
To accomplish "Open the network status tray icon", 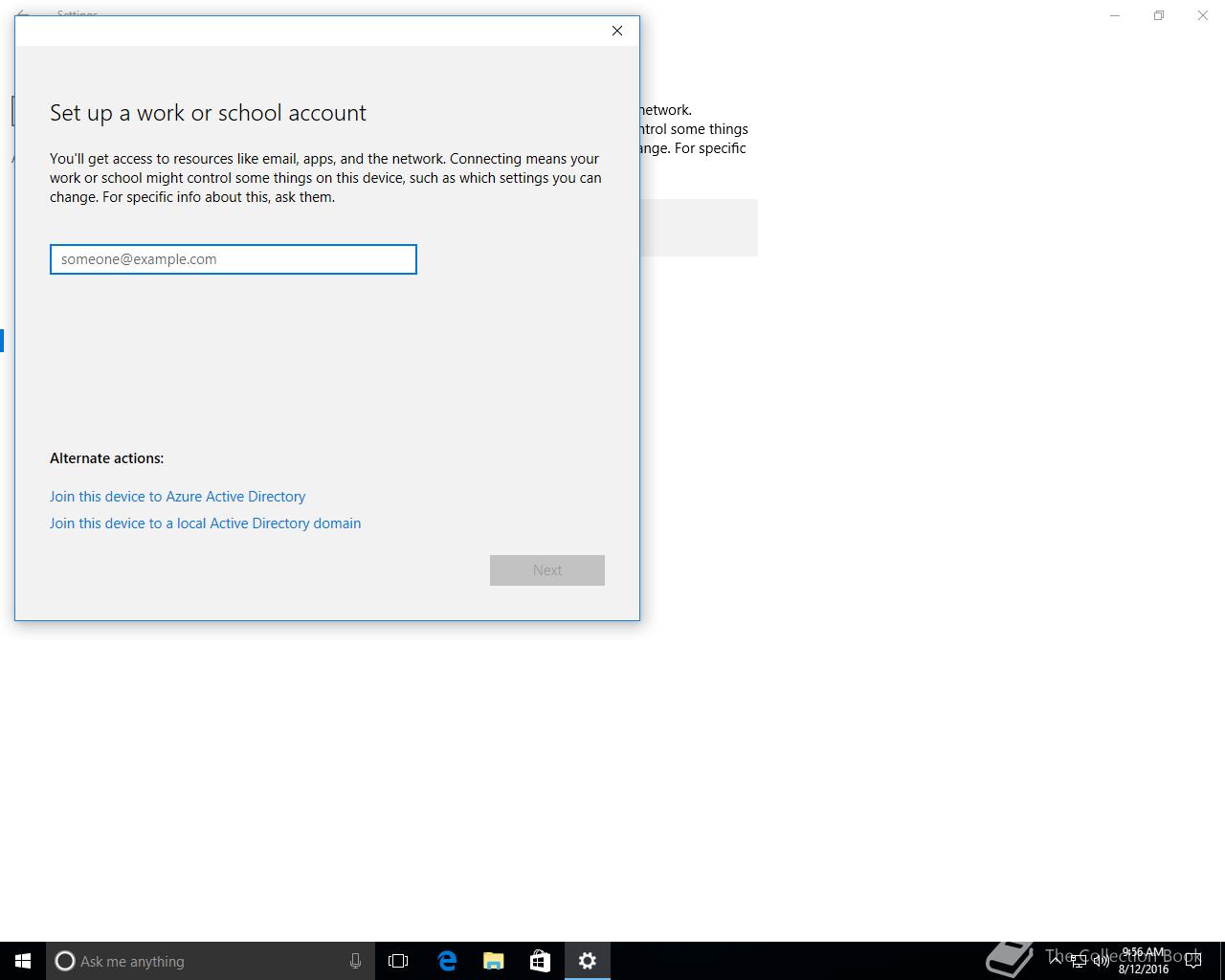I will 1079,961.
